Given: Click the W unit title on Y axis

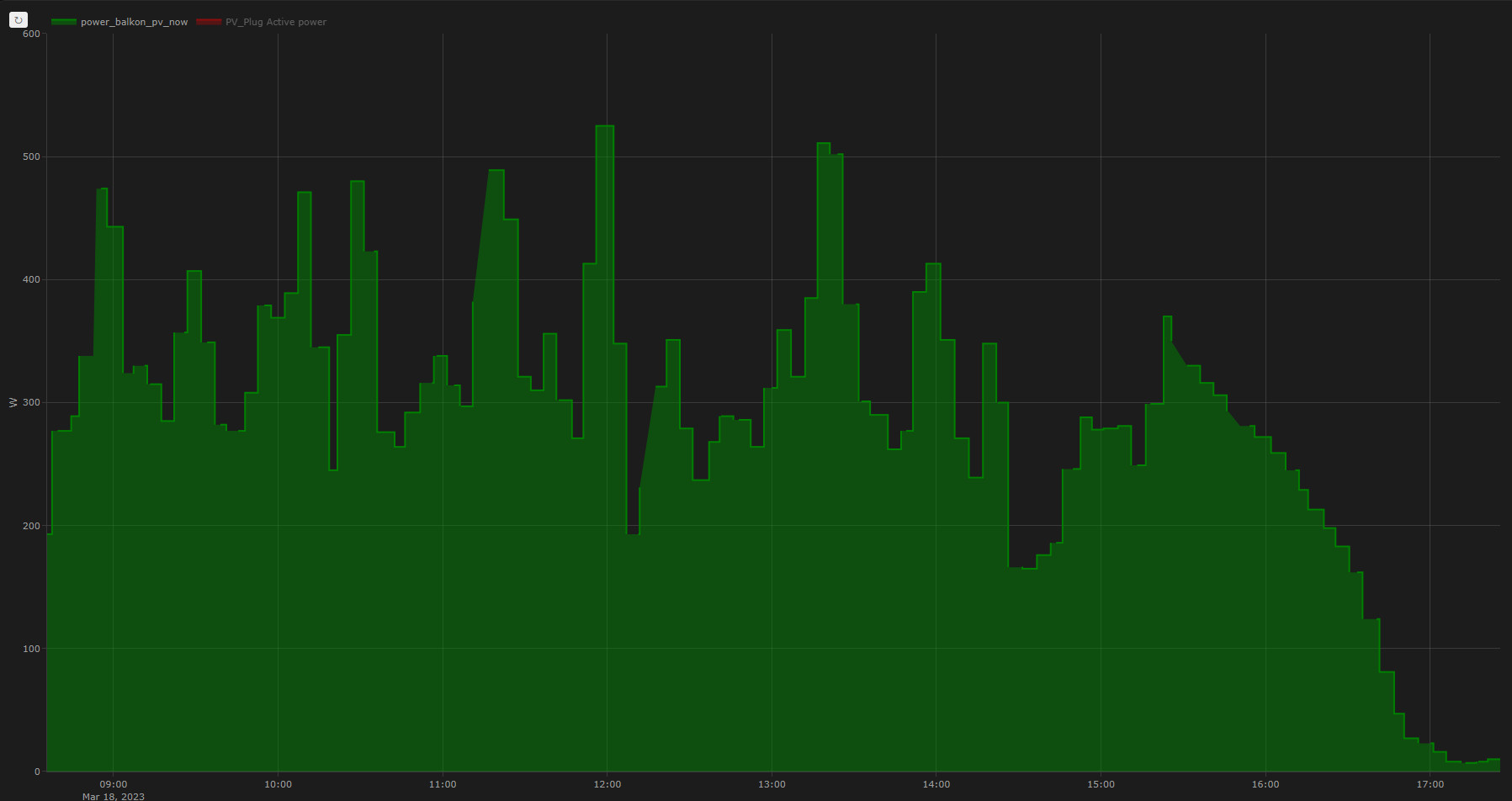Looking at the screenshot, I should point(13,403).
